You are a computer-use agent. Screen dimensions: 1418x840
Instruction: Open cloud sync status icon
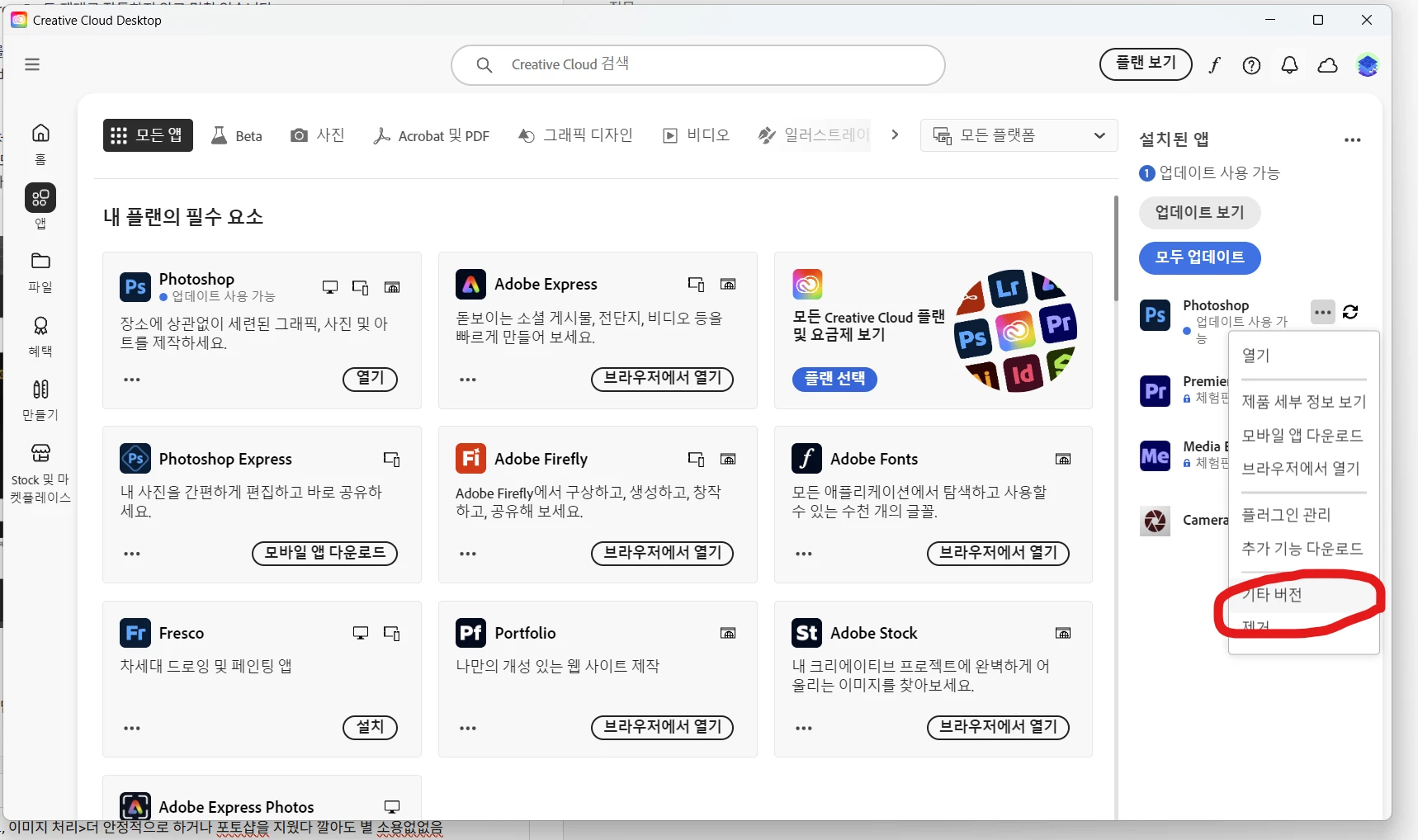coord(1327,65)
